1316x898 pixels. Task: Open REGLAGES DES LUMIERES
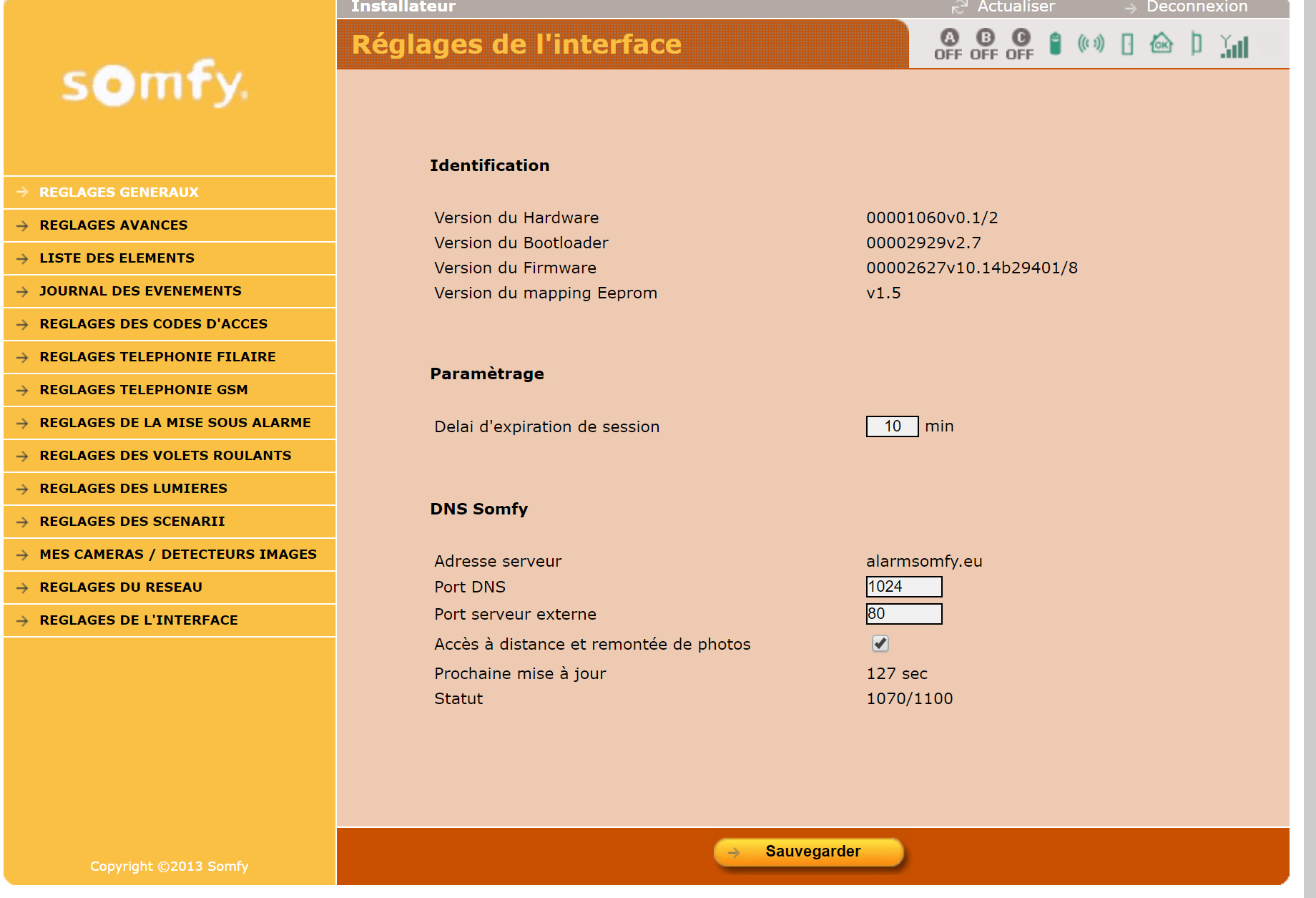click(x=170, y=489)
